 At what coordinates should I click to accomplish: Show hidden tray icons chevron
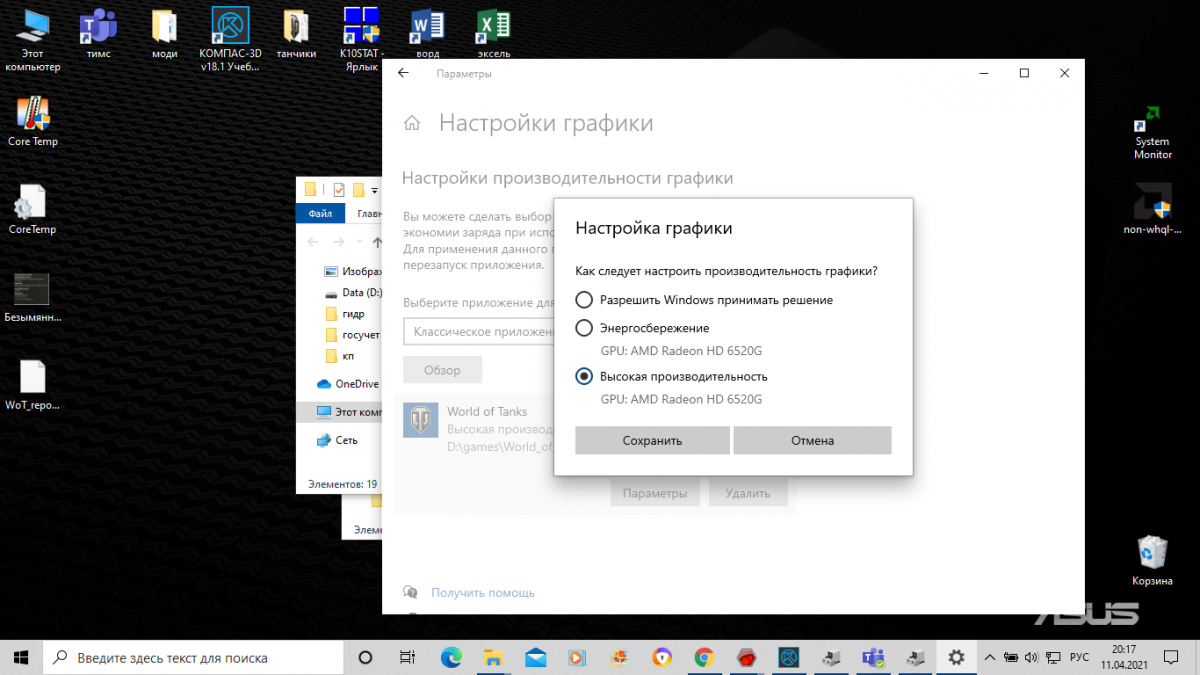(990, 657)
